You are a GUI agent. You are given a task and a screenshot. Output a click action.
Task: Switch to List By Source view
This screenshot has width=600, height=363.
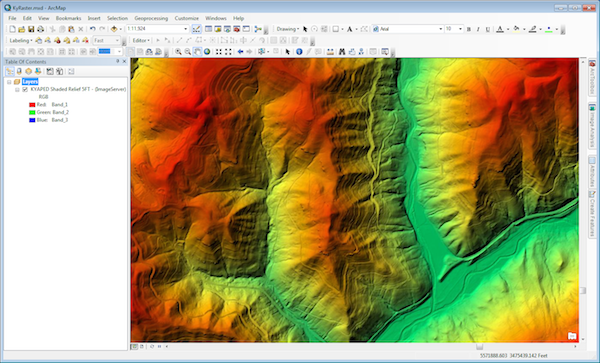click(x=19, y=71)
